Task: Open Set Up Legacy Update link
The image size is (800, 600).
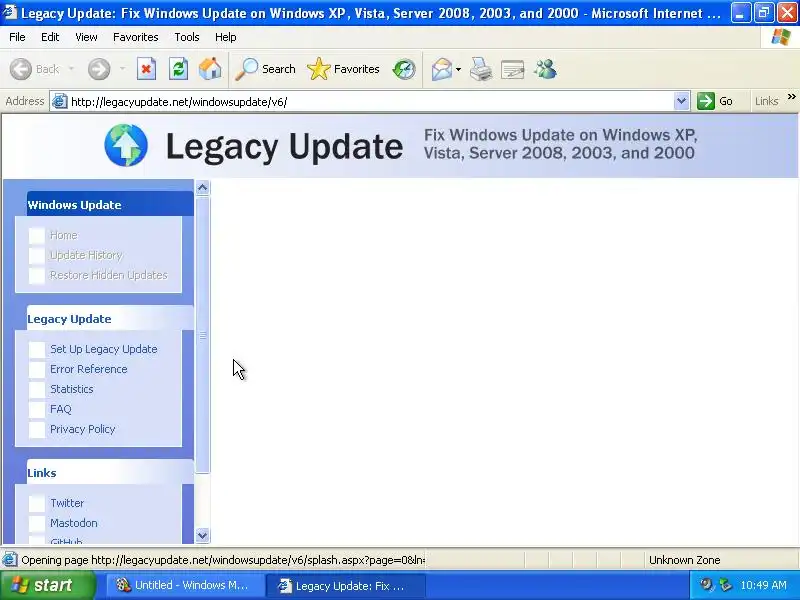Action: tap(104, 349)
